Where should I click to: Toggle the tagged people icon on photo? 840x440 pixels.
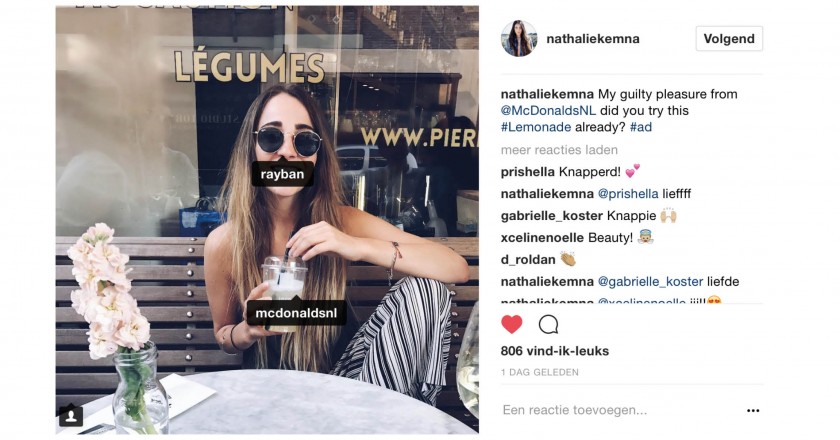(x=71, y=415)
